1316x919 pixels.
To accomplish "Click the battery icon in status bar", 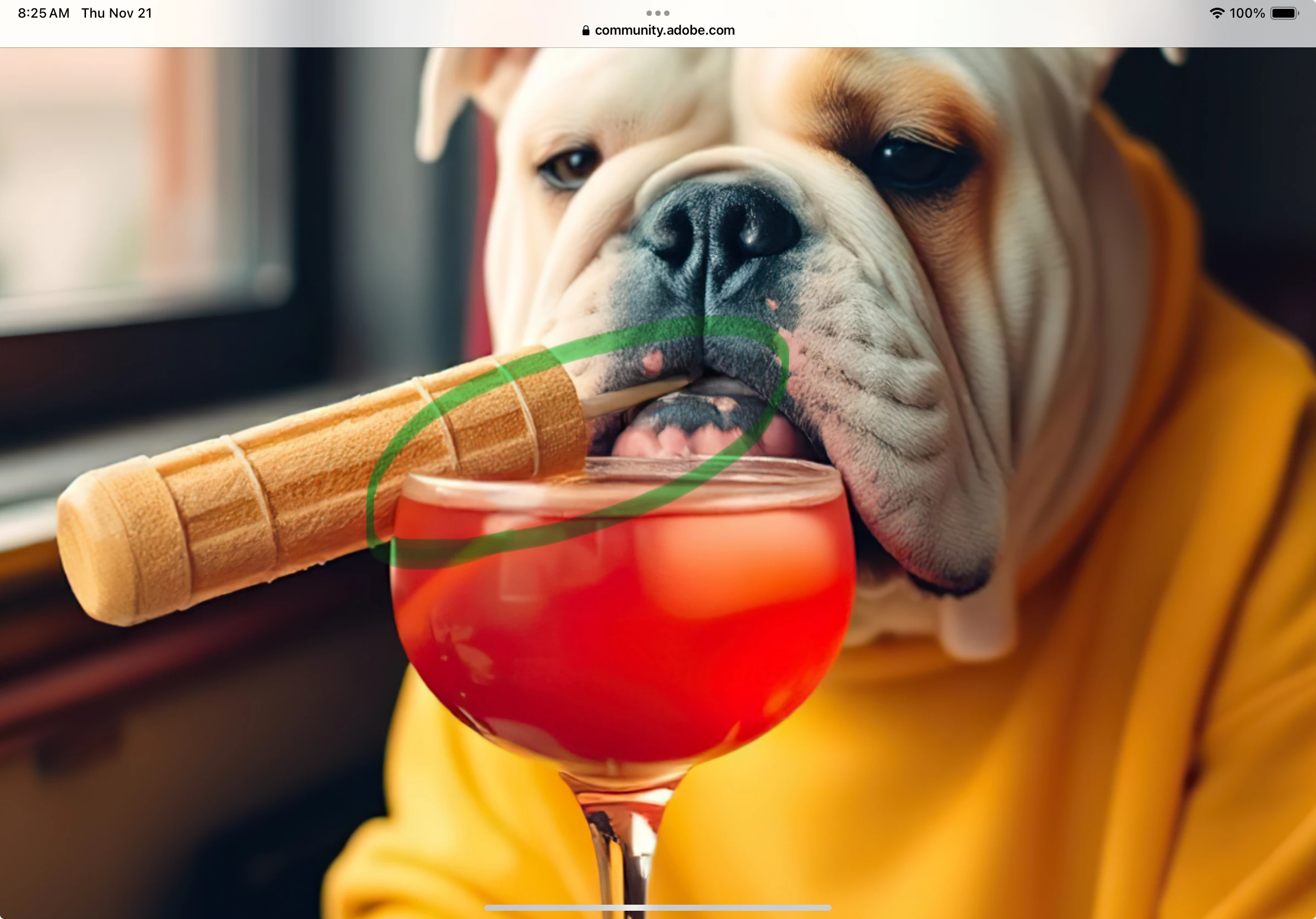I will click(x=1284, y=13).
